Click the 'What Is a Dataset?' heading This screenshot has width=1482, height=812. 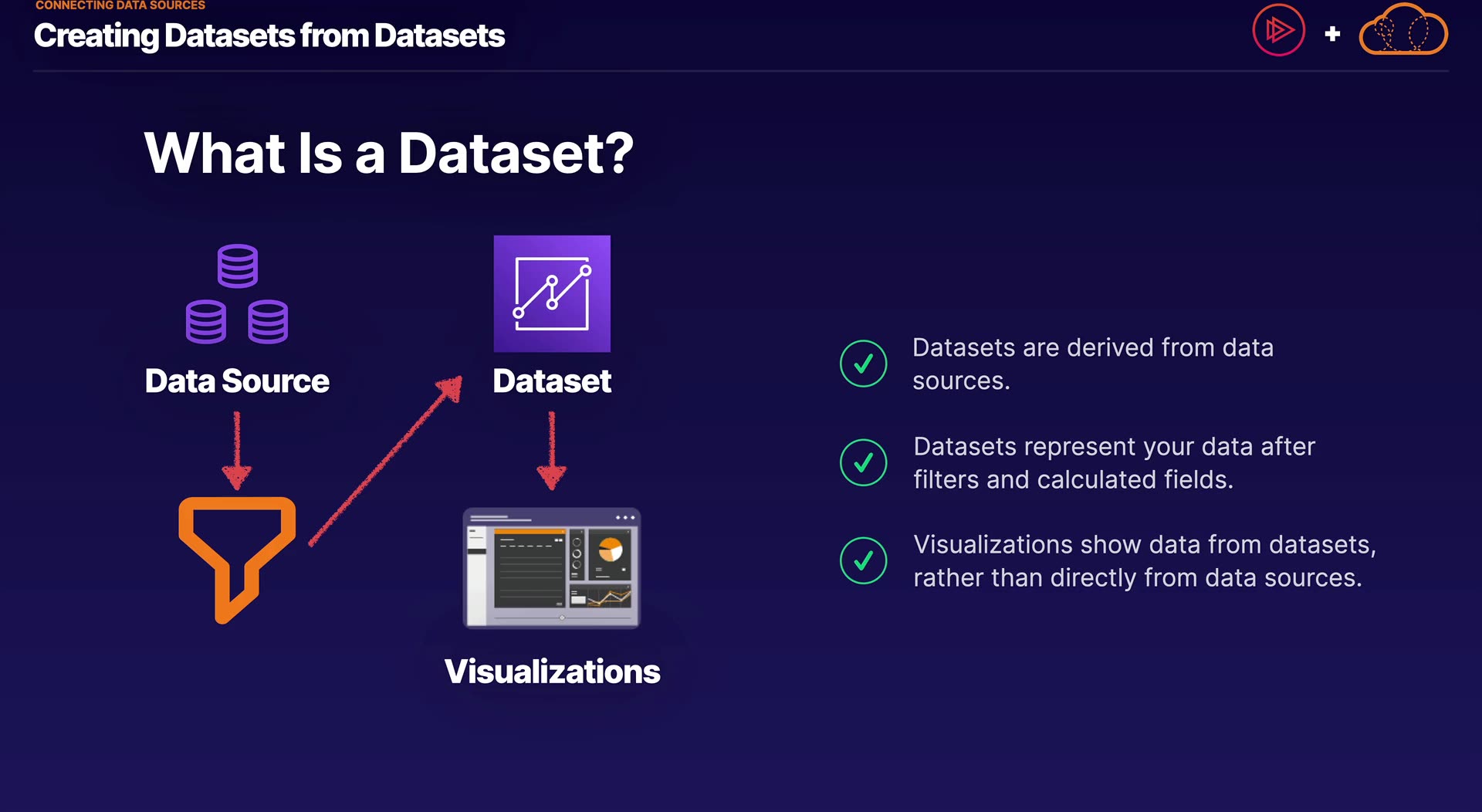388,153
